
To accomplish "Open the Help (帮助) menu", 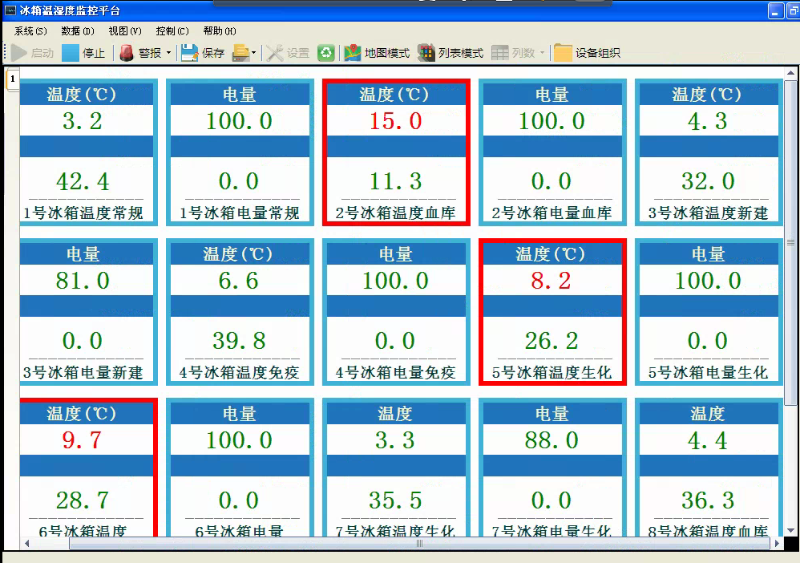I will (x=219, y=31).
